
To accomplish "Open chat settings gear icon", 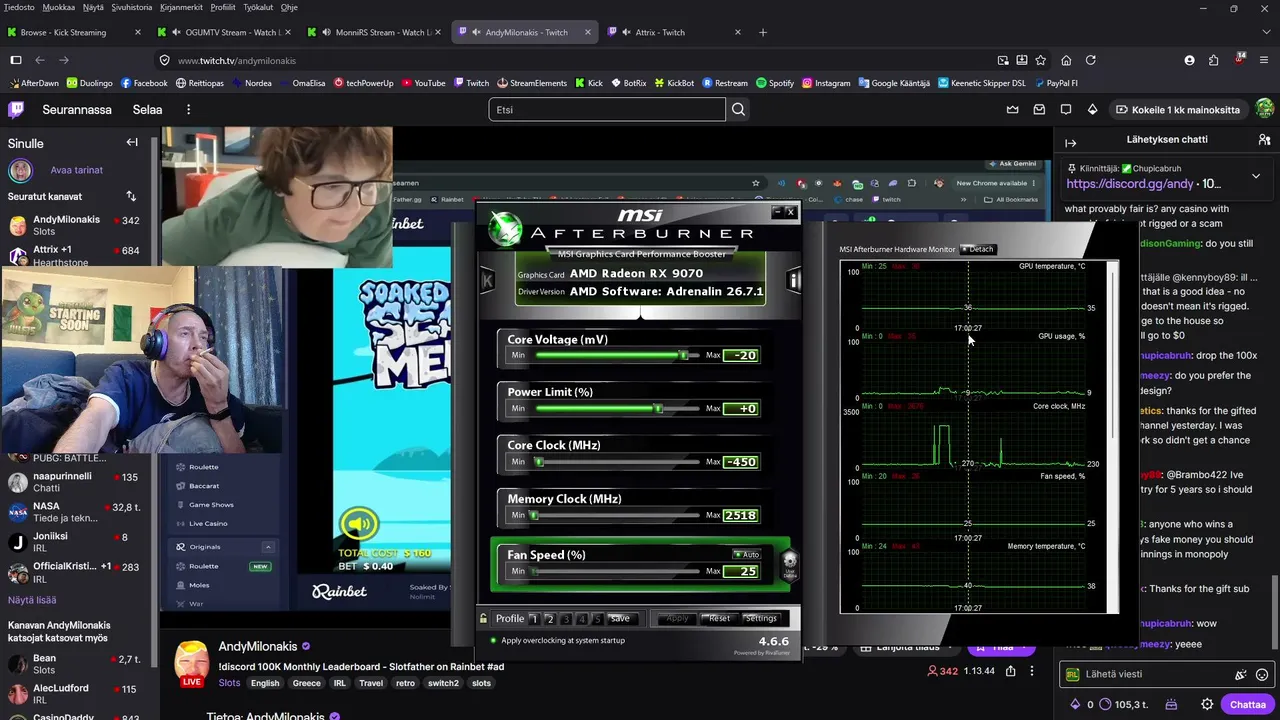I will [x=1207, y=704].
